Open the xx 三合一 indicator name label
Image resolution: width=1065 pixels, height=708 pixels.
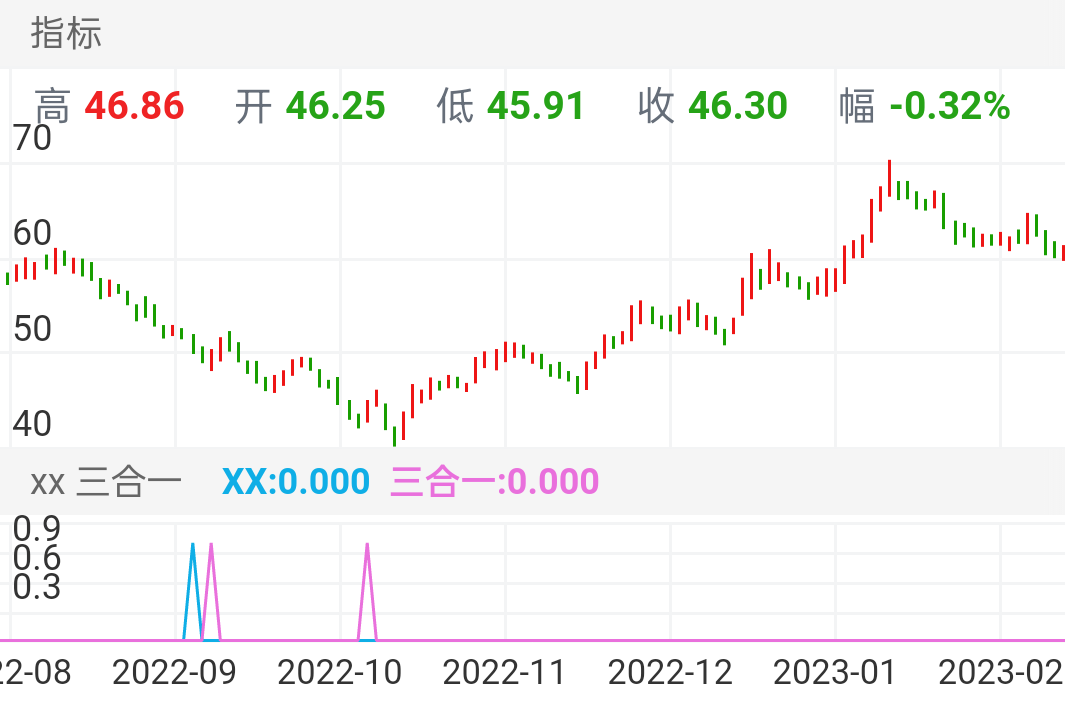(x=106, y=482)
